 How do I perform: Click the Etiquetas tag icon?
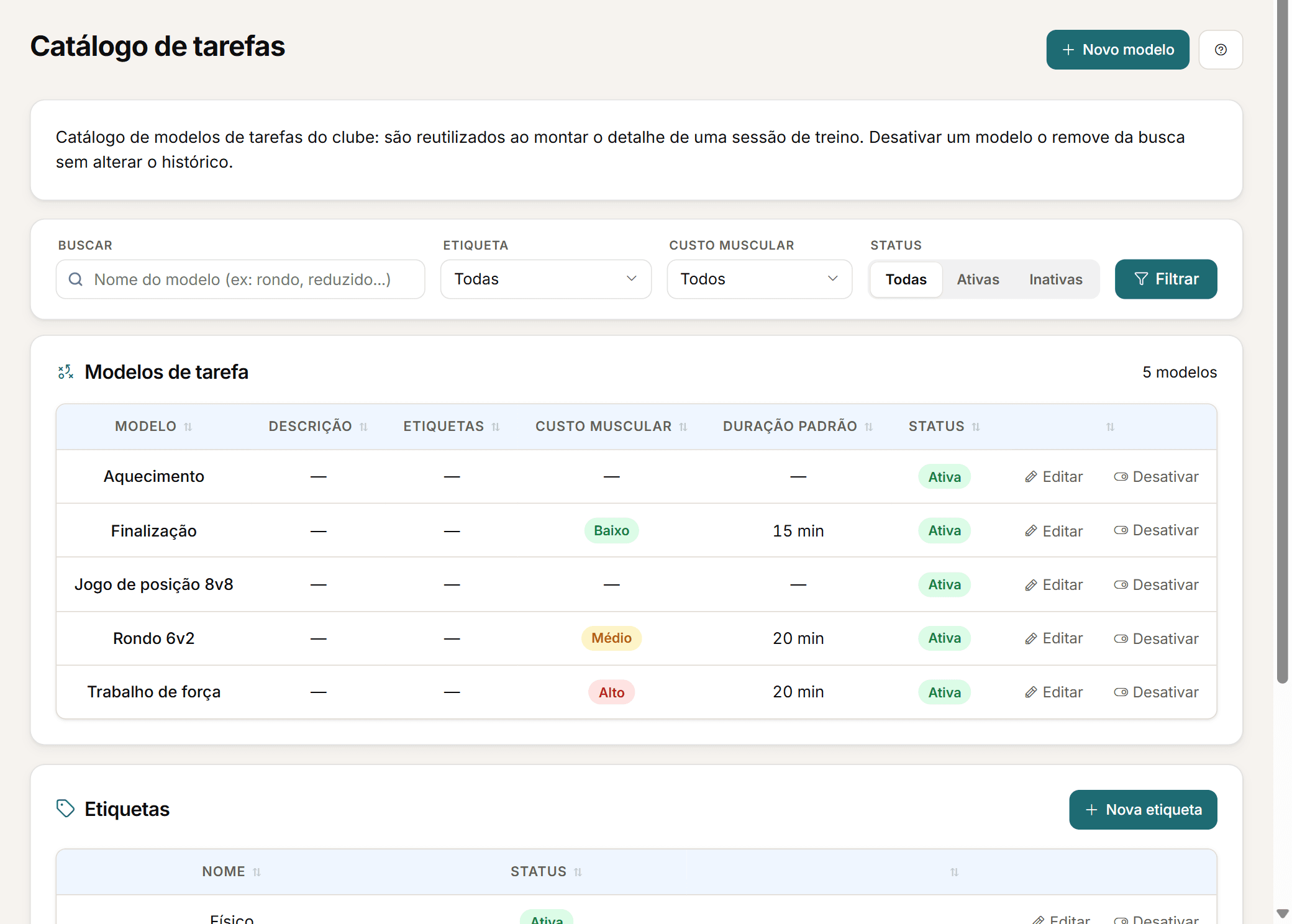65,808
